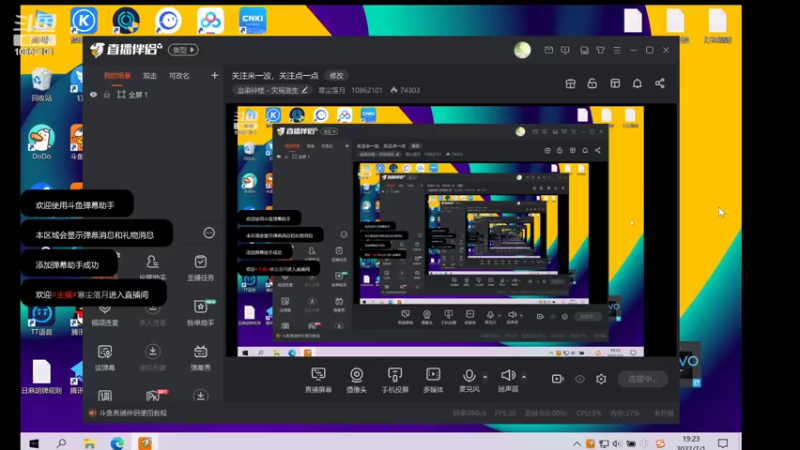Open the taskbar notification center
The height and width of the screenshot is (450, 800).
pos(722,443)
